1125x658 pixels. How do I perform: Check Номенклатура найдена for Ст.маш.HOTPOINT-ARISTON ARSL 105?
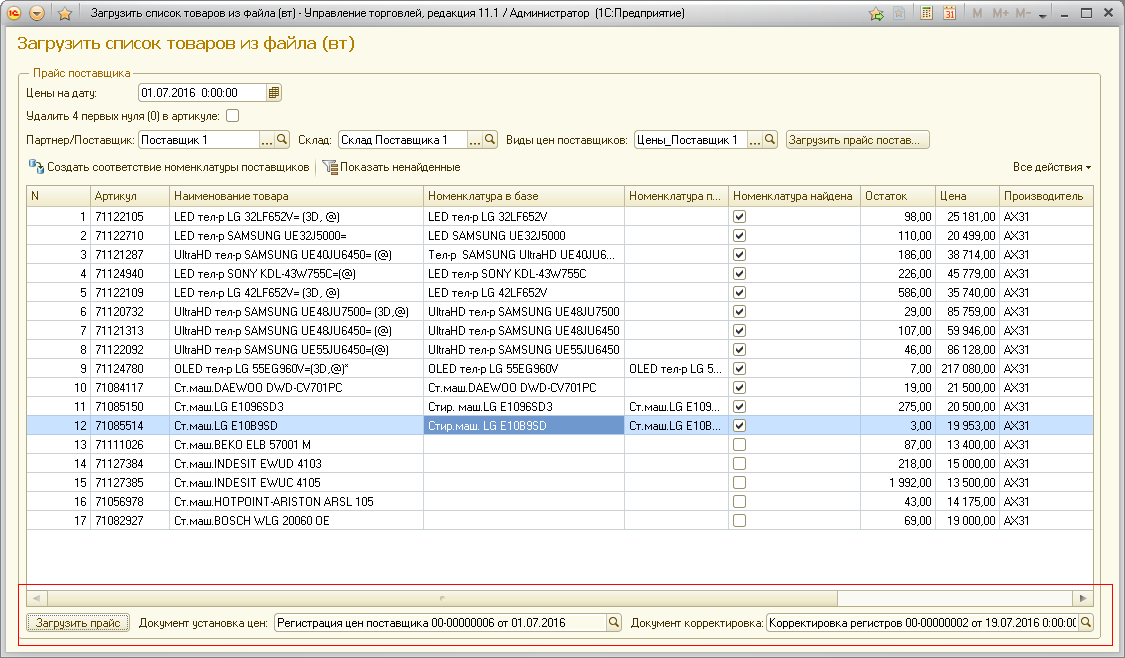pos(739,502)
